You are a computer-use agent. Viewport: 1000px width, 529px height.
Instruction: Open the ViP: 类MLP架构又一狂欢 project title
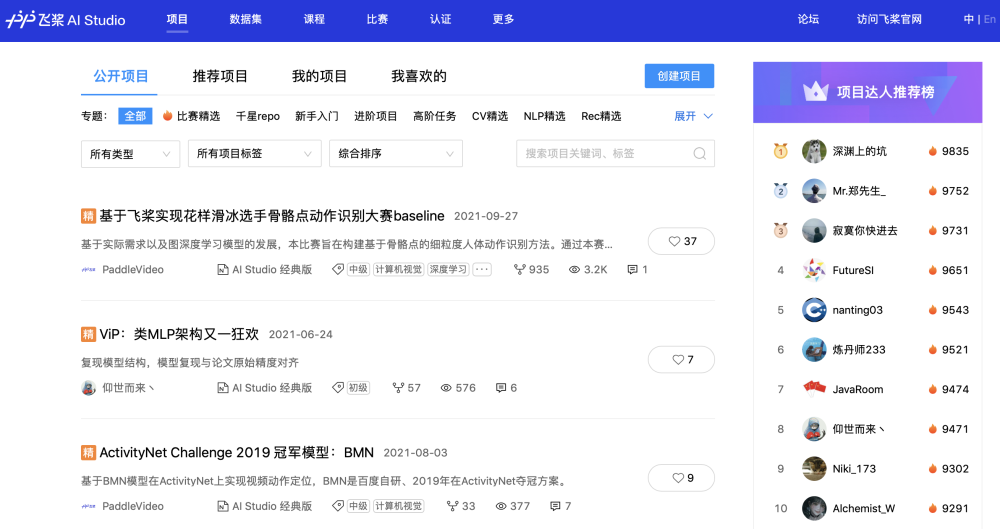[179, 334]
